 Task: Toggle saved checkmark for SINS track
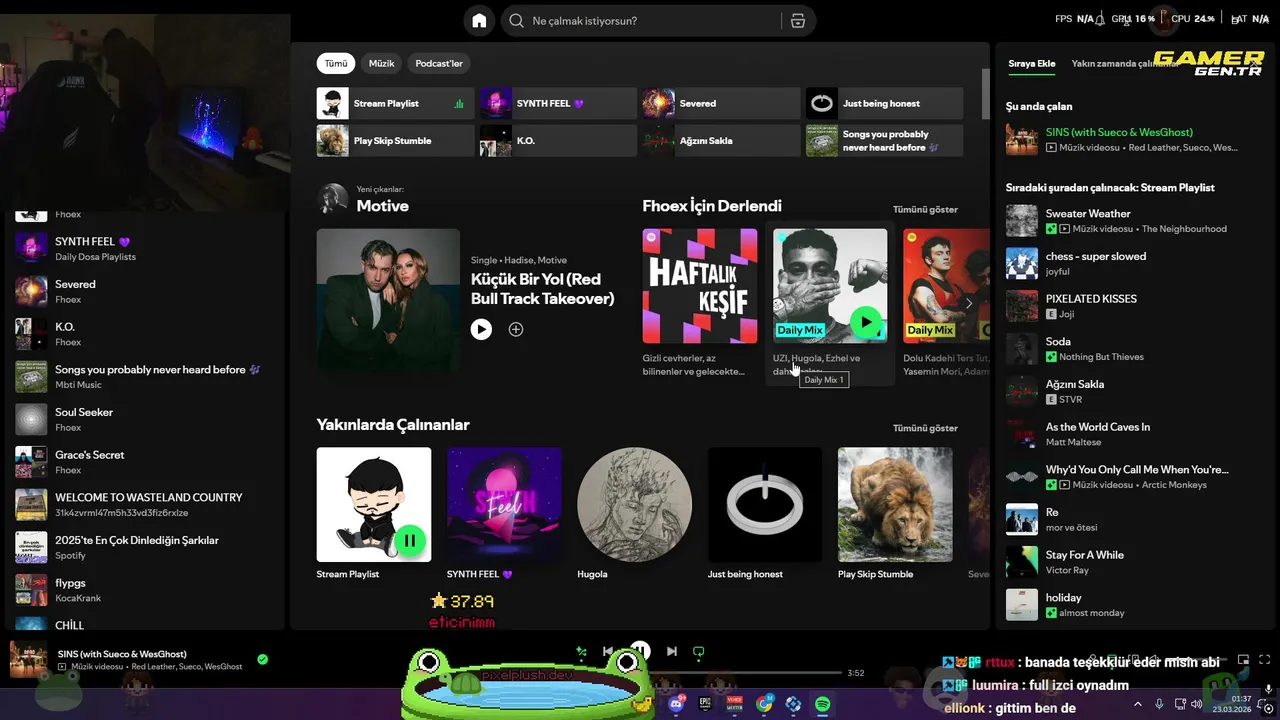click(262, 659)
